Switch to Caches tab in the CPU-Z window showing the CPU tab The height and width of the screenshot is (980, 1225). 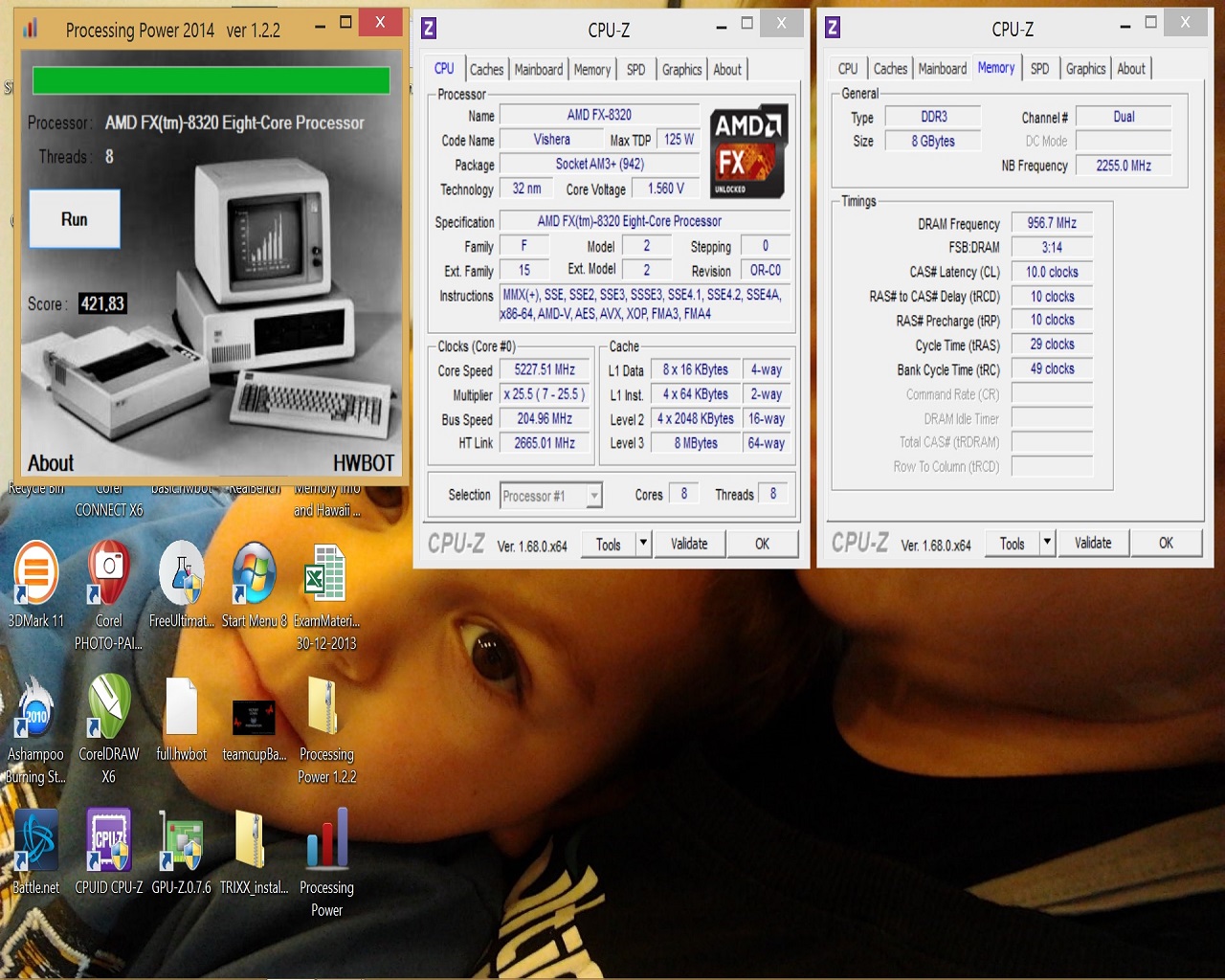click(486, 69)
